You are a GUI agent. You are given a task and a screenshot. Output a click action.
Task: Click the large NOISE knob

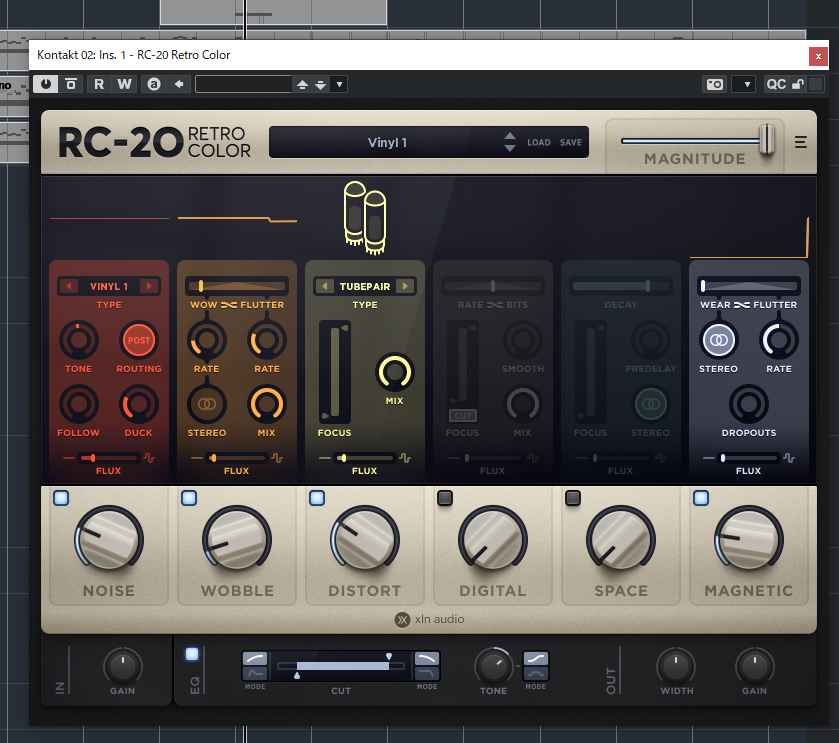109,538
